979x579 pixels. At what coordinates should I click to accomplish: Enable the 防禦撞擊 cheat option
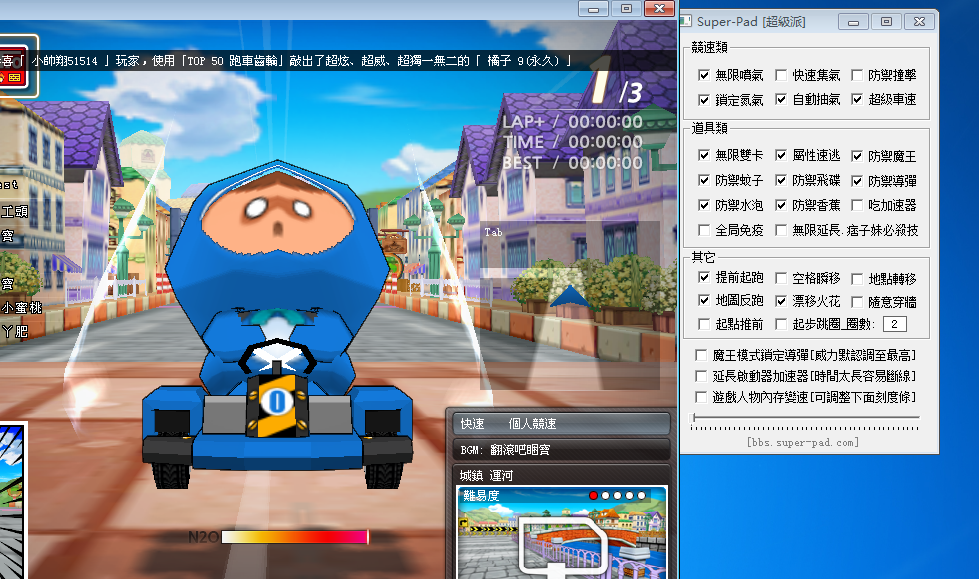(x=857, y=74)
